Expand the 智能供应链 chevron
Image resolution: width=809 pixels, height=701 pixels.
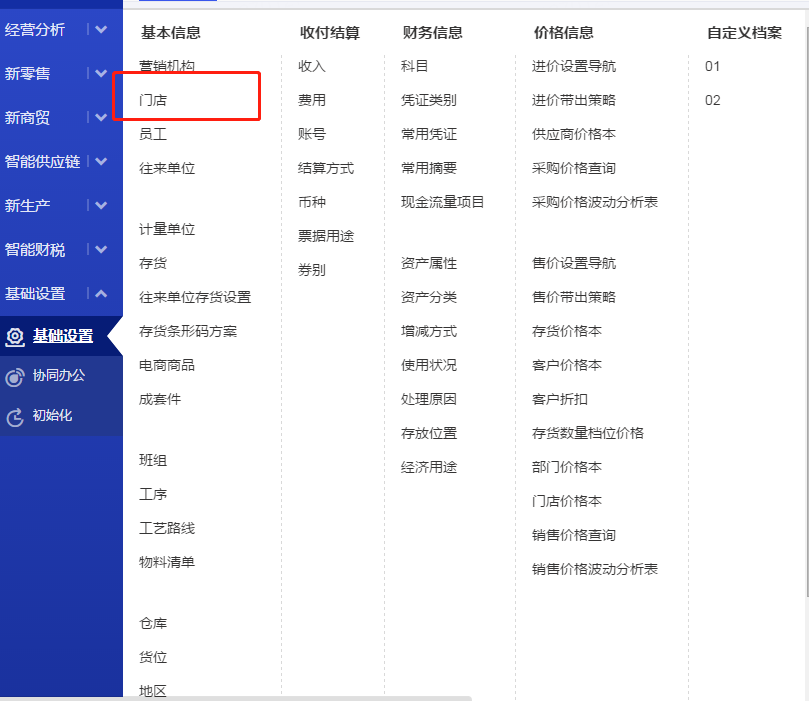[x=101, y=161]
